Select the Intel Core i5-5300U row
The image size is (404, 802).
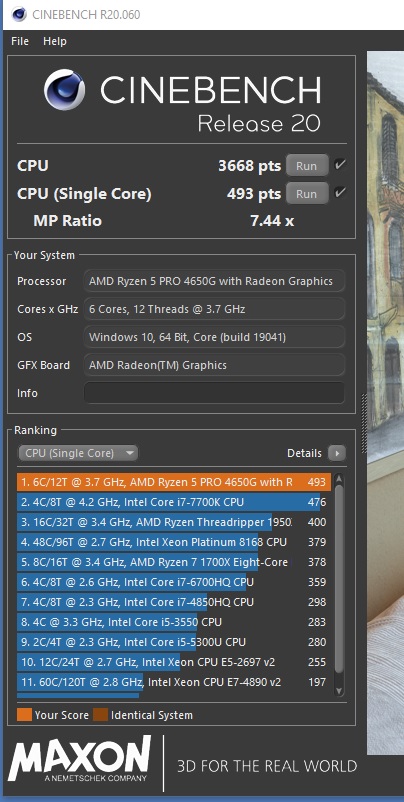[174, 642]
